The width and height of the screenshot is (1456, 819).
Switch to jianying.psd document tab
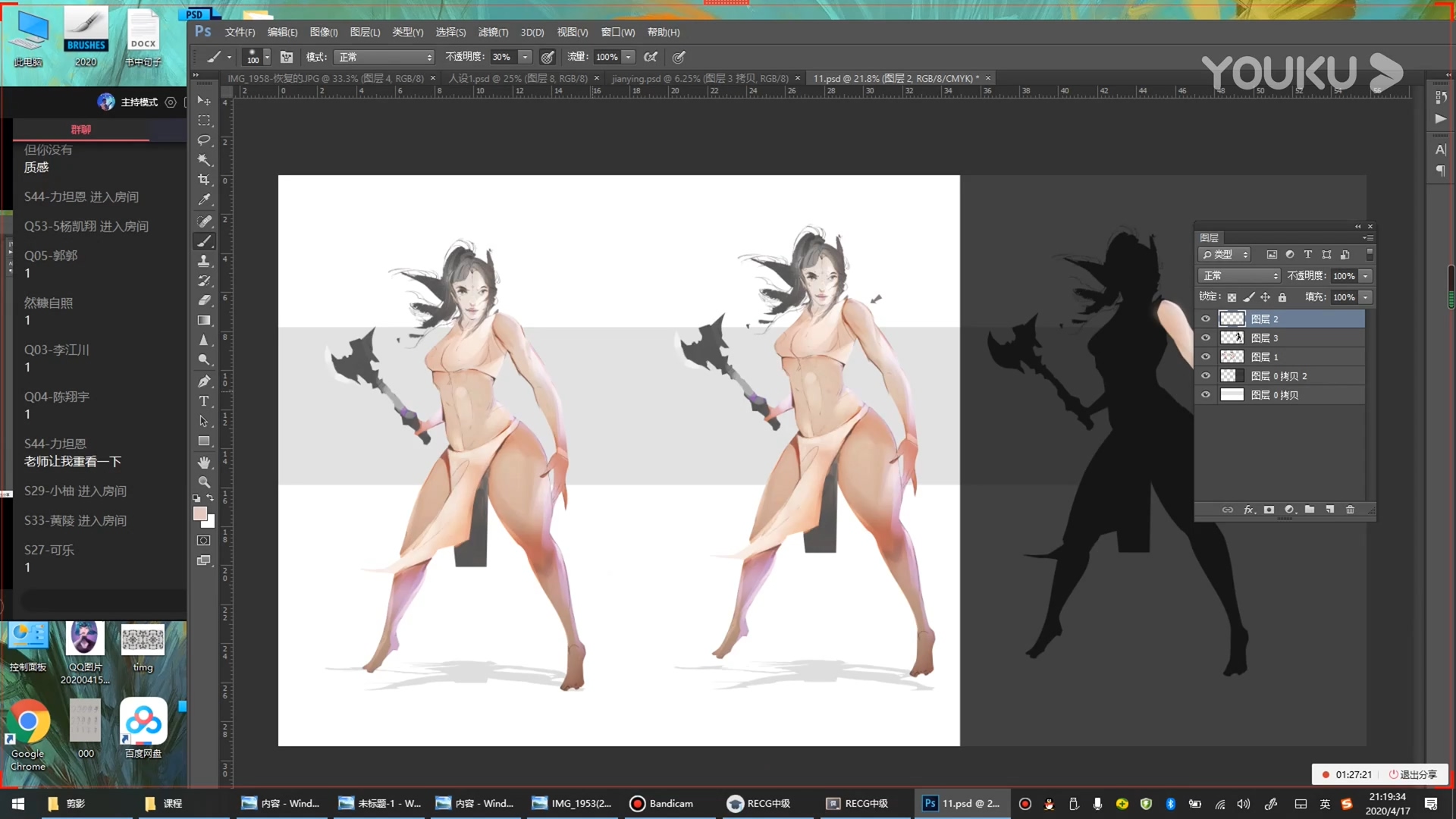(700, 78)
